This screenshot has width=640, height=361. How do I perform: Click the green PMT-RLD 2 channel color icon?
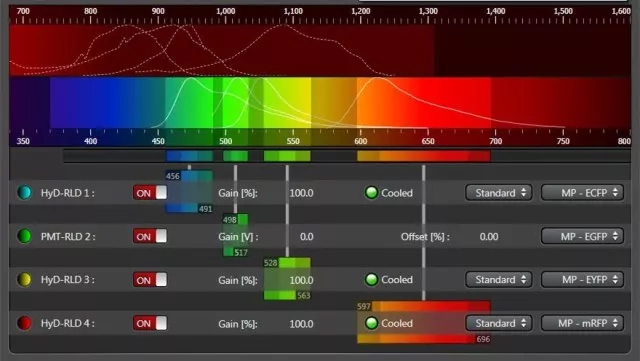(24, 236)
